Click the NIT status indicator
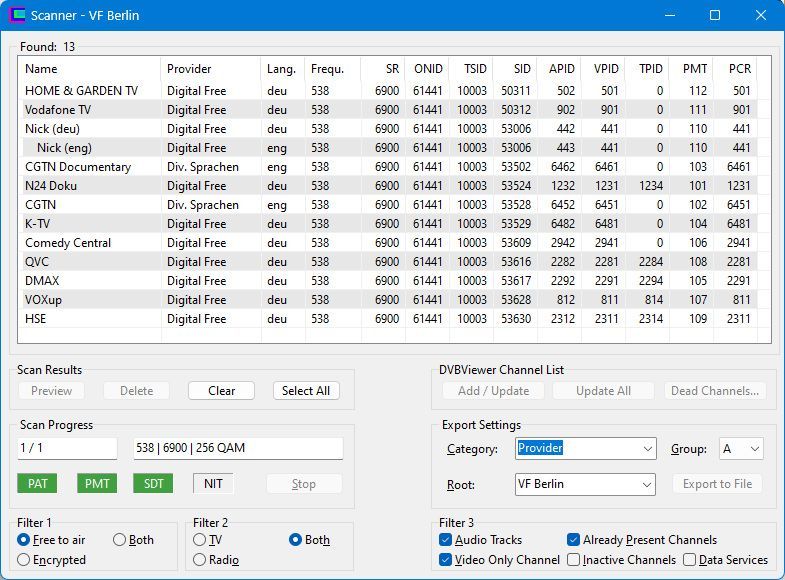Image resolution: width=785 pixels, height=580 pixels. click(x=213, y=483)
